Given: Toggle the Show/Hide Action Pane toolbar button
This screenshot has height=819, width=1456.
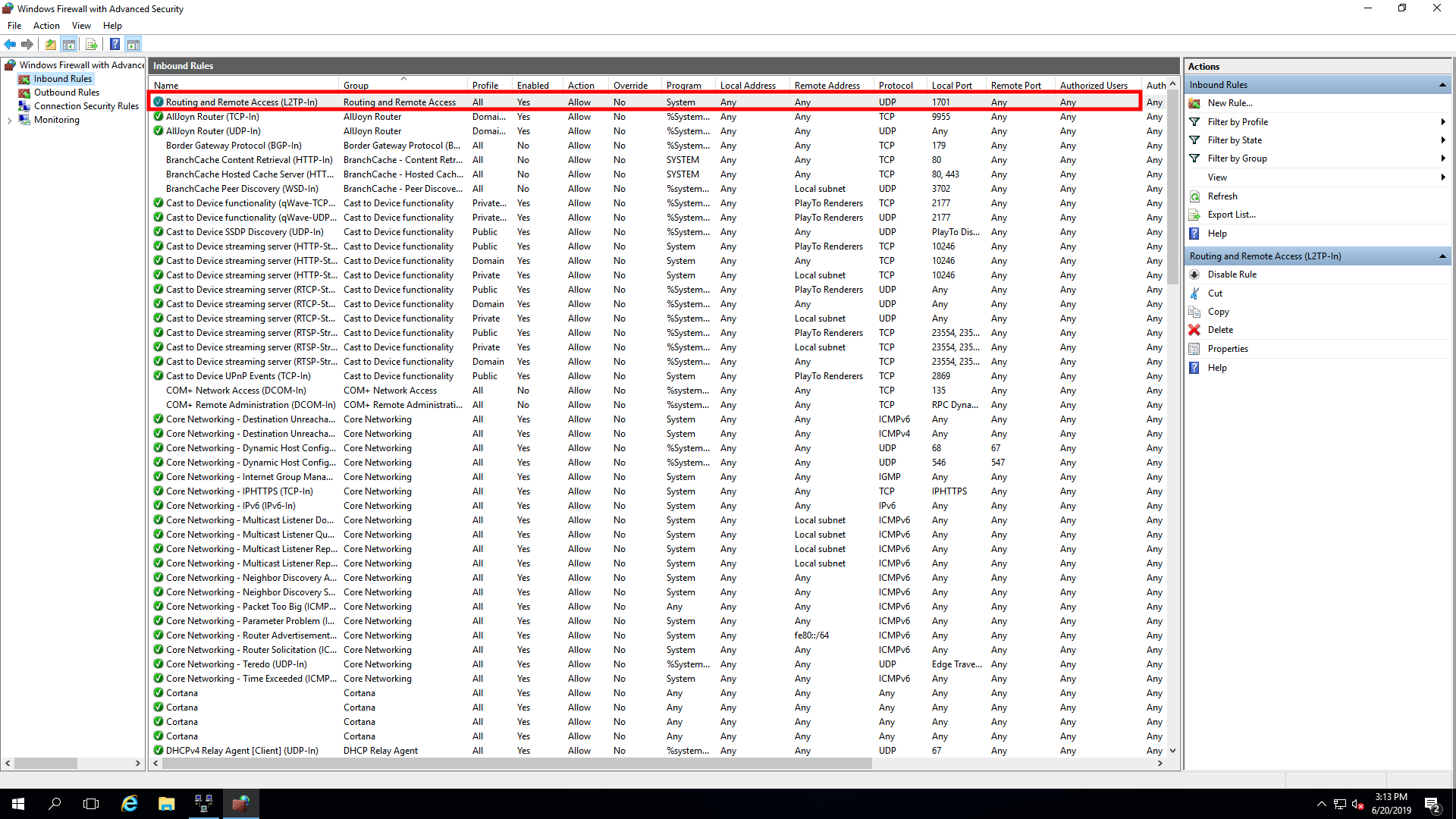Looking at the screenshot, I should click(133, 45).
